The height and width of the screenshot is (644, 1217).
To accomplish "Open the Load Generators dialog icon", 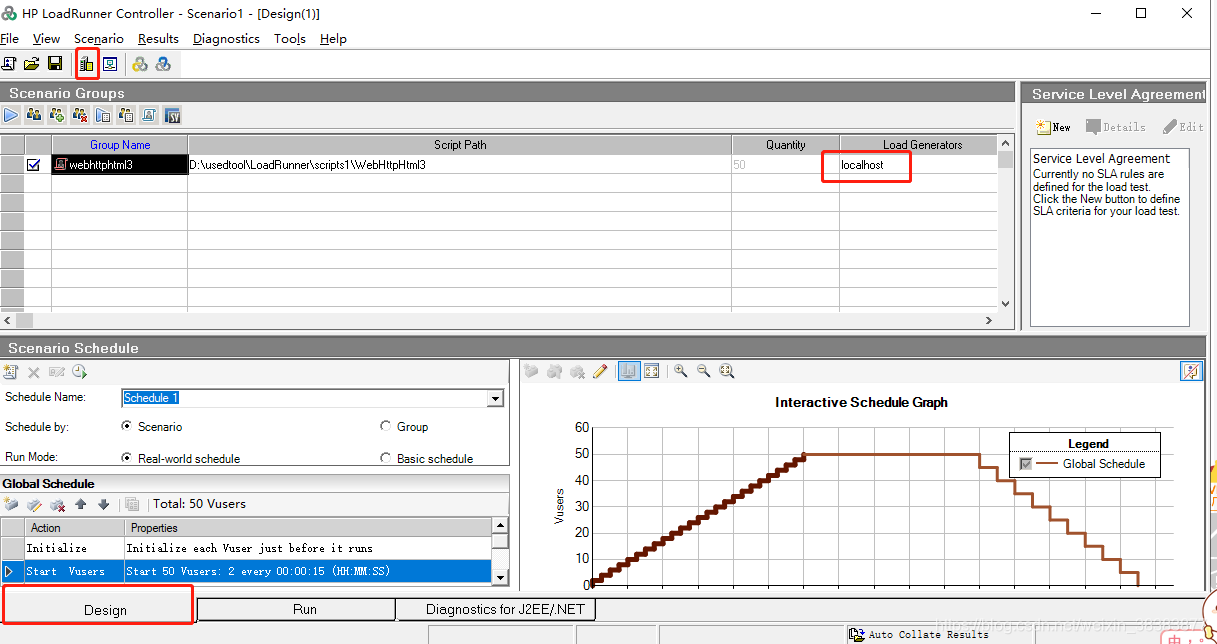I will (x=87, y=64).
